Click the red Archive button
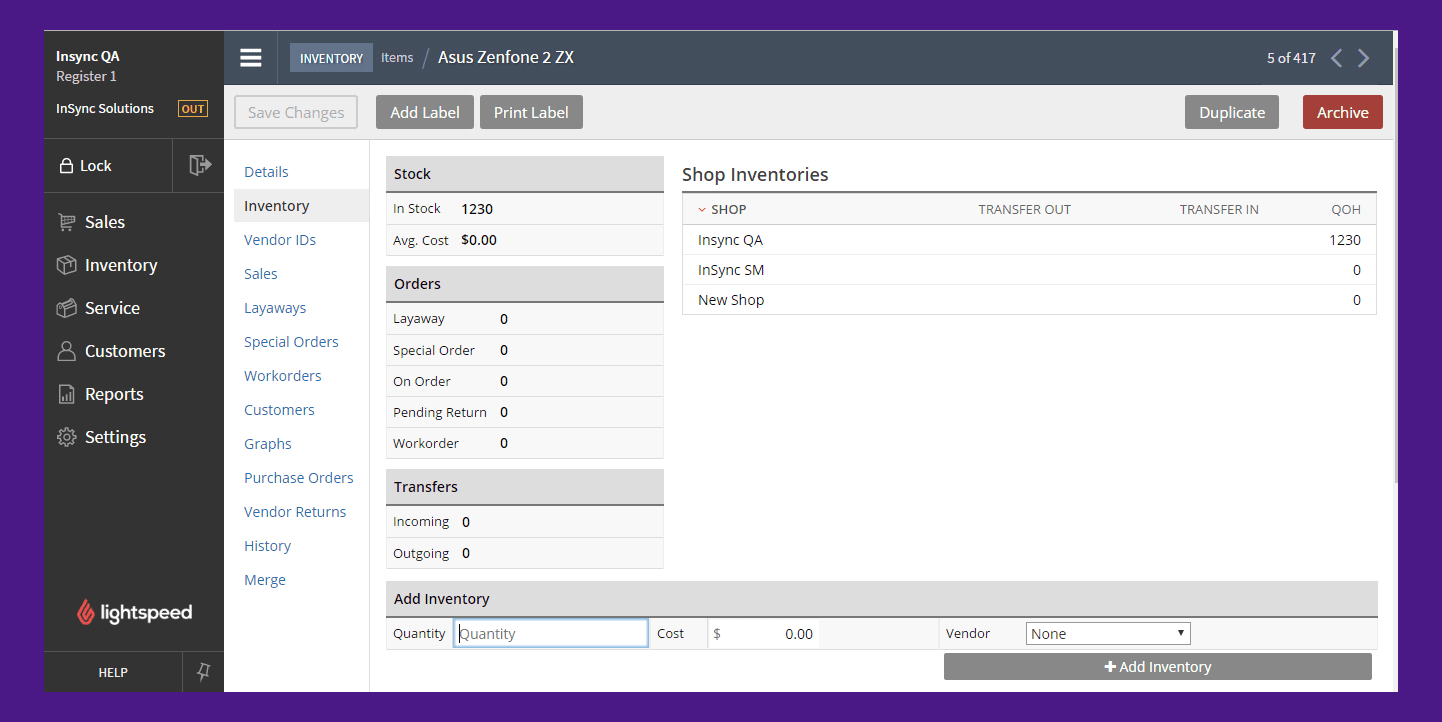Screen dimensions: 1442x722 click(1342, 112)
